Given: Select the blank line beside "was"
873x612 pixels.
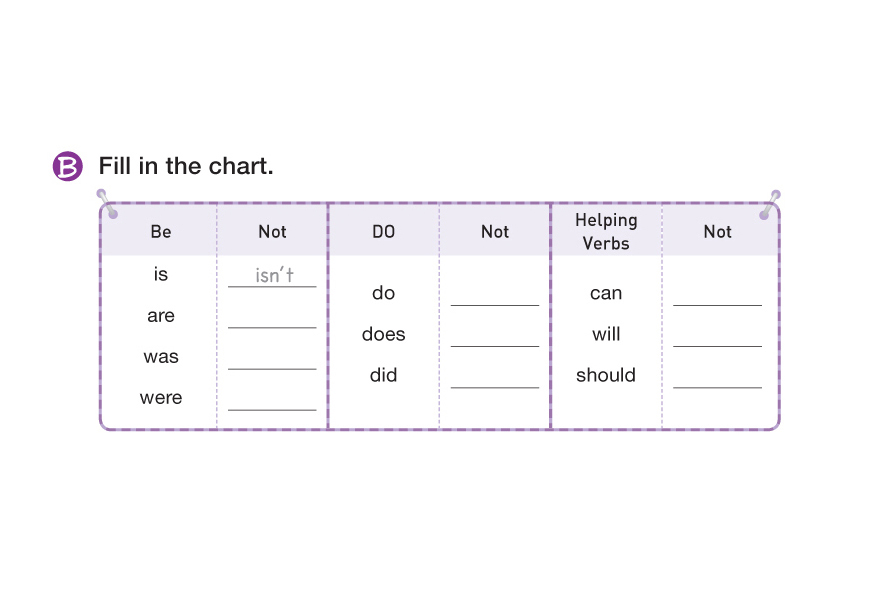Looking at the screenshot, I should pyautogui.click(x=272, y=360).
